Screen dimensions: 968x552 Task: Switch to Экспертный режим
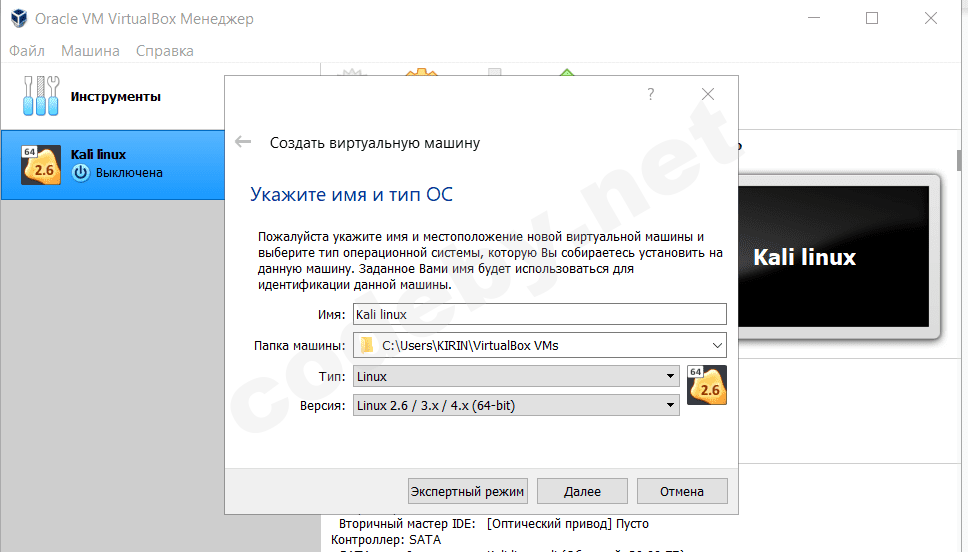click(467, 491)
